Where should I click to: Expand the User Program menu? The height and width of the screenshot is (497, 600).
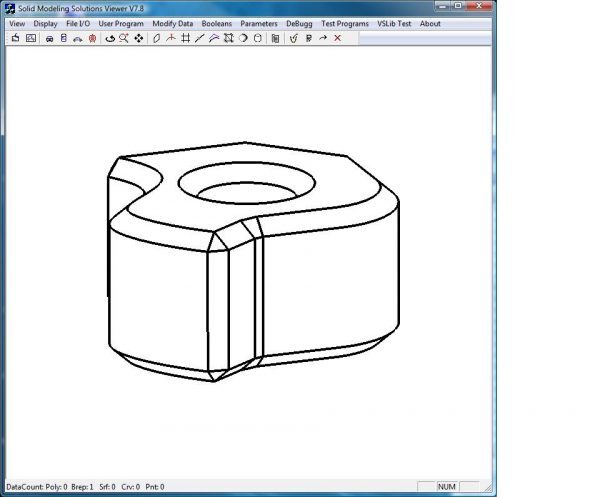(x=121, y=23)
